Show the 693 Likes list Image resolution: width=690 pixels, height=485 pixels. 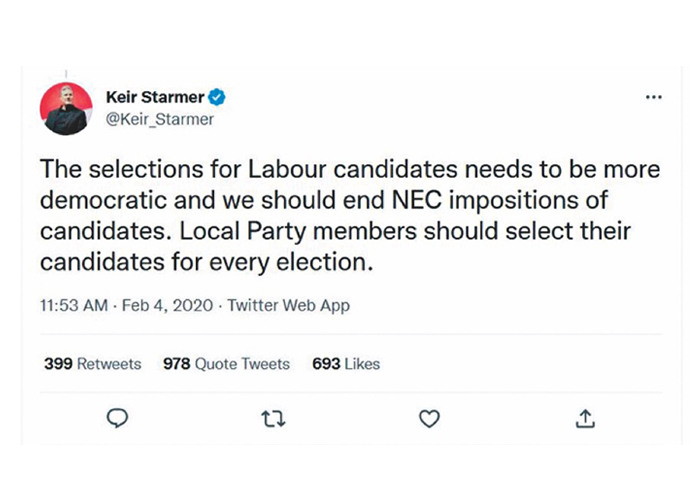[346, 364]
